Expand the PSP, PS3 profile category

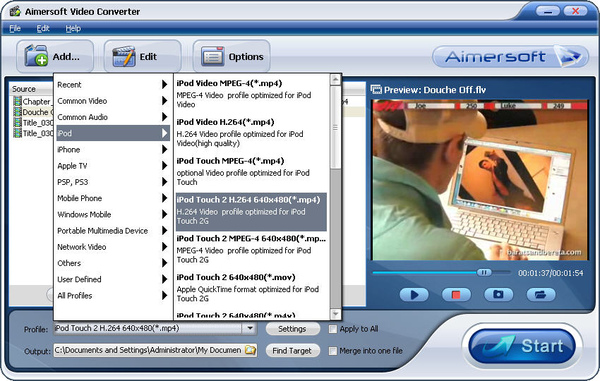click(x=112, y=182)
